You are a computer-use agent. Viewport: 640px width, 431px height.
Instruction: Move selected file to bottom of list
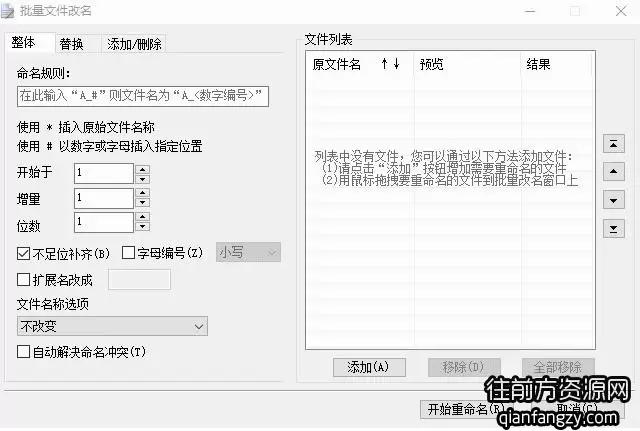(613, 229)
